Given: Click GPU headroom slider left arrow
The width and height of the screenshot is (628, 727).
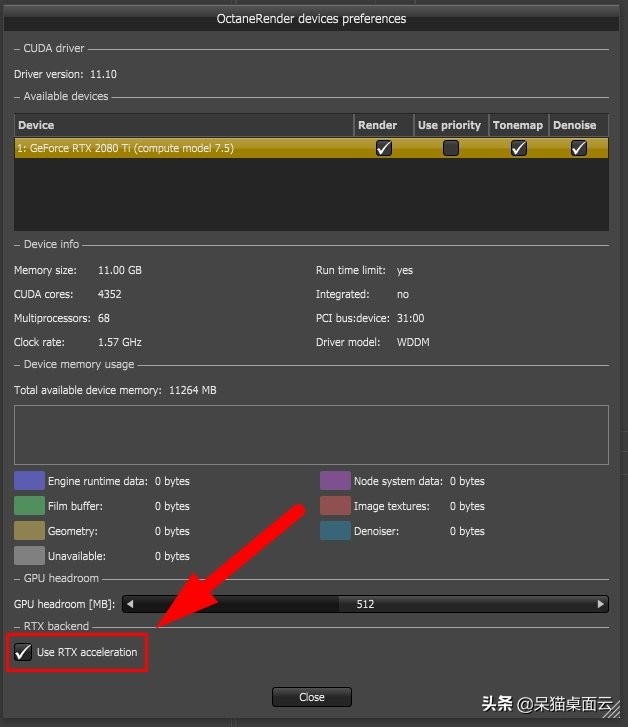Looking at the screenshot, I should pos(129,604).
